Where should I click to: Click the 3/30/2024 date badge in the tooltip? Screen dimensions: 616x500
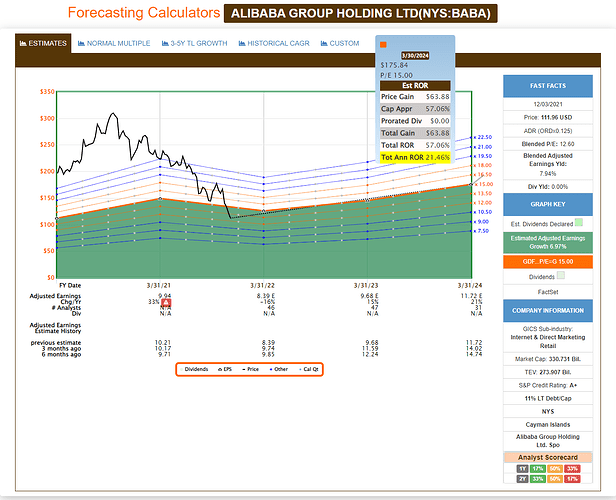pyautogui.click(x=415, y=56)
